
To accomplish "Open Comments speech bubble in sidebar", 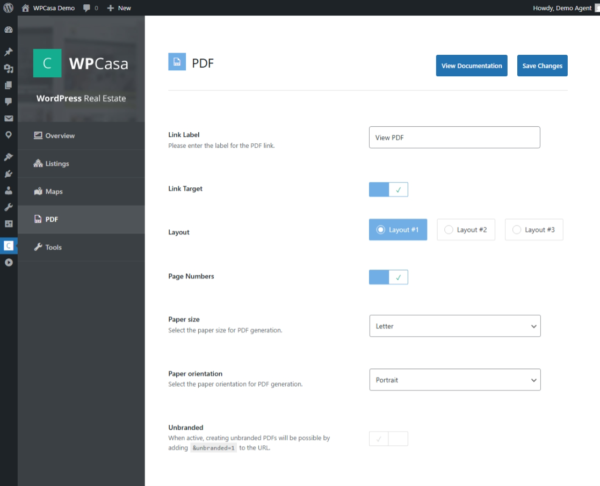I will (8, 101).
